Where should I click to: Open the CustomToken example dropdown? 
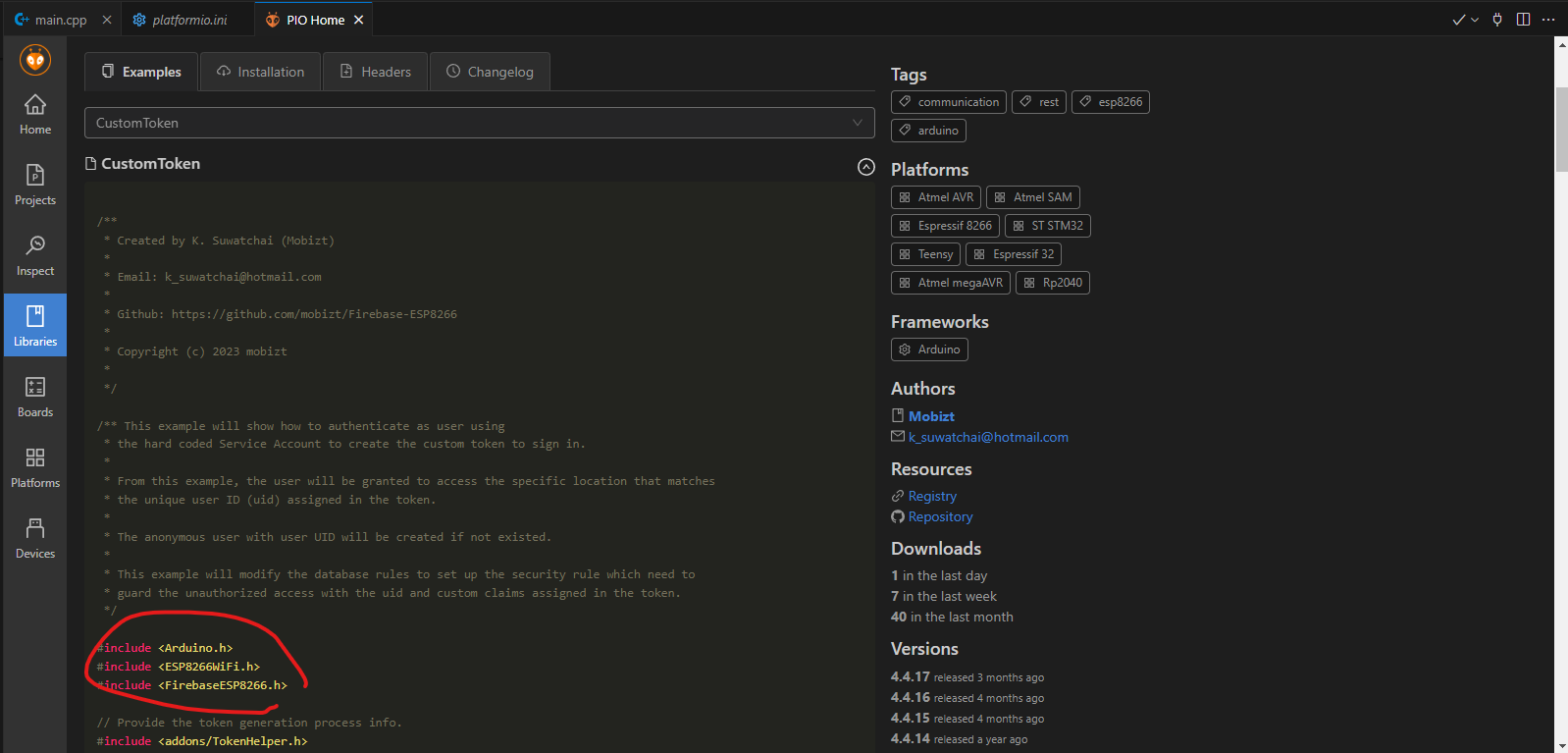(479, 123)
